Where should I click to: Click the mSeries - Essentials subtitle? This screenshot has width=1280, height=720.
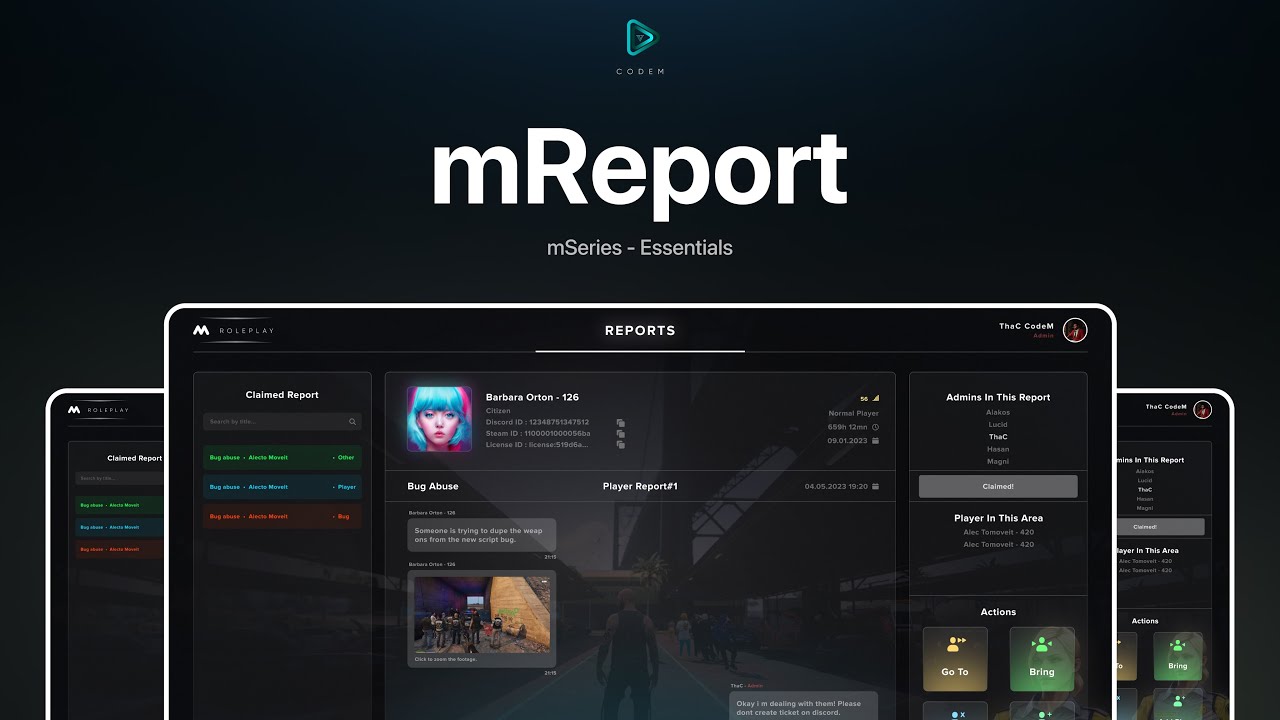[x=640, y=247]
